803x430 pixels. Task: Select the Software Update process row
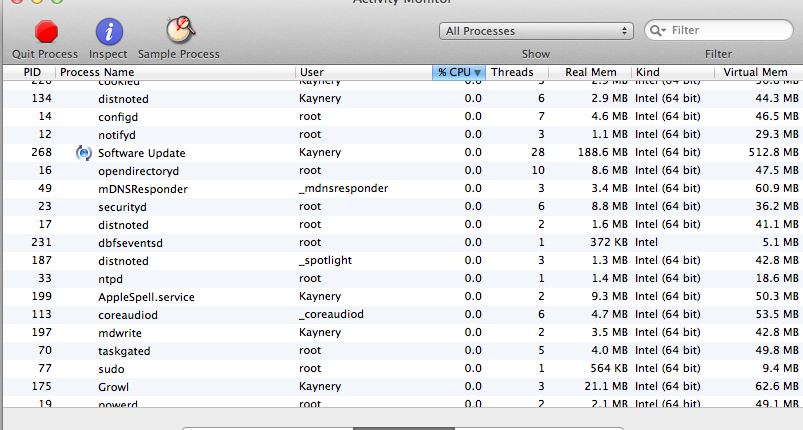(403, 153)
